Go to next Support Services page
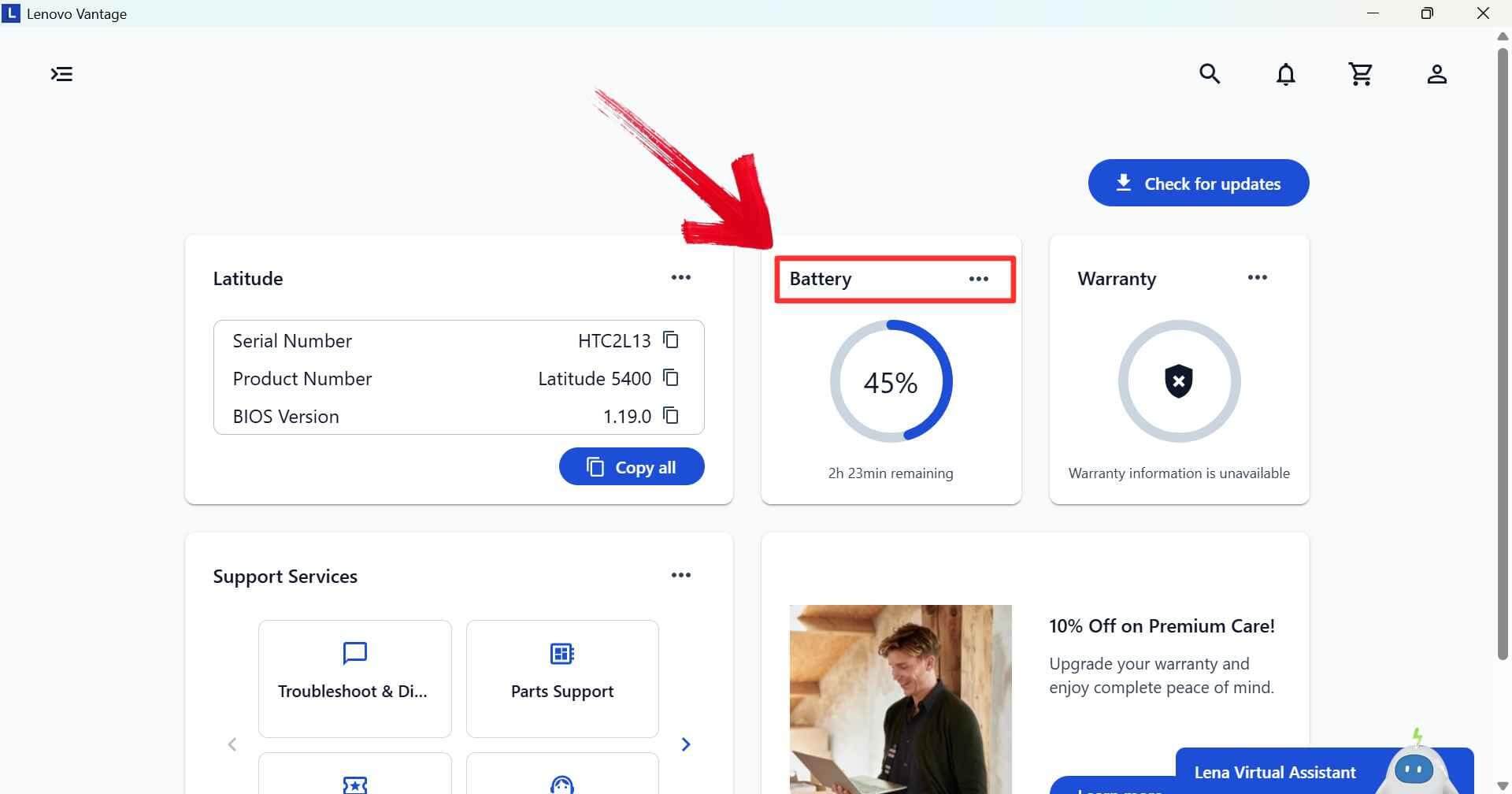 (x=685, y=744)
